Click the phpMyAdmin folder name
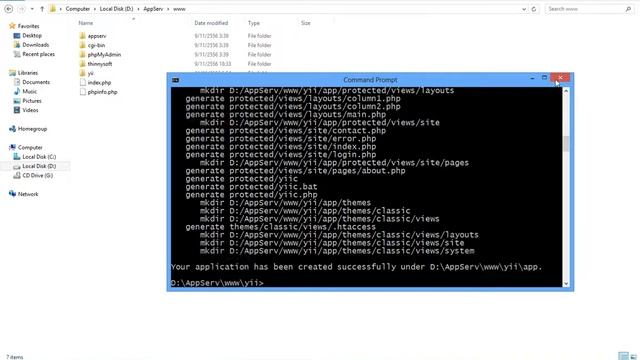This screenshot has width=640, height=360. (104, 55)
